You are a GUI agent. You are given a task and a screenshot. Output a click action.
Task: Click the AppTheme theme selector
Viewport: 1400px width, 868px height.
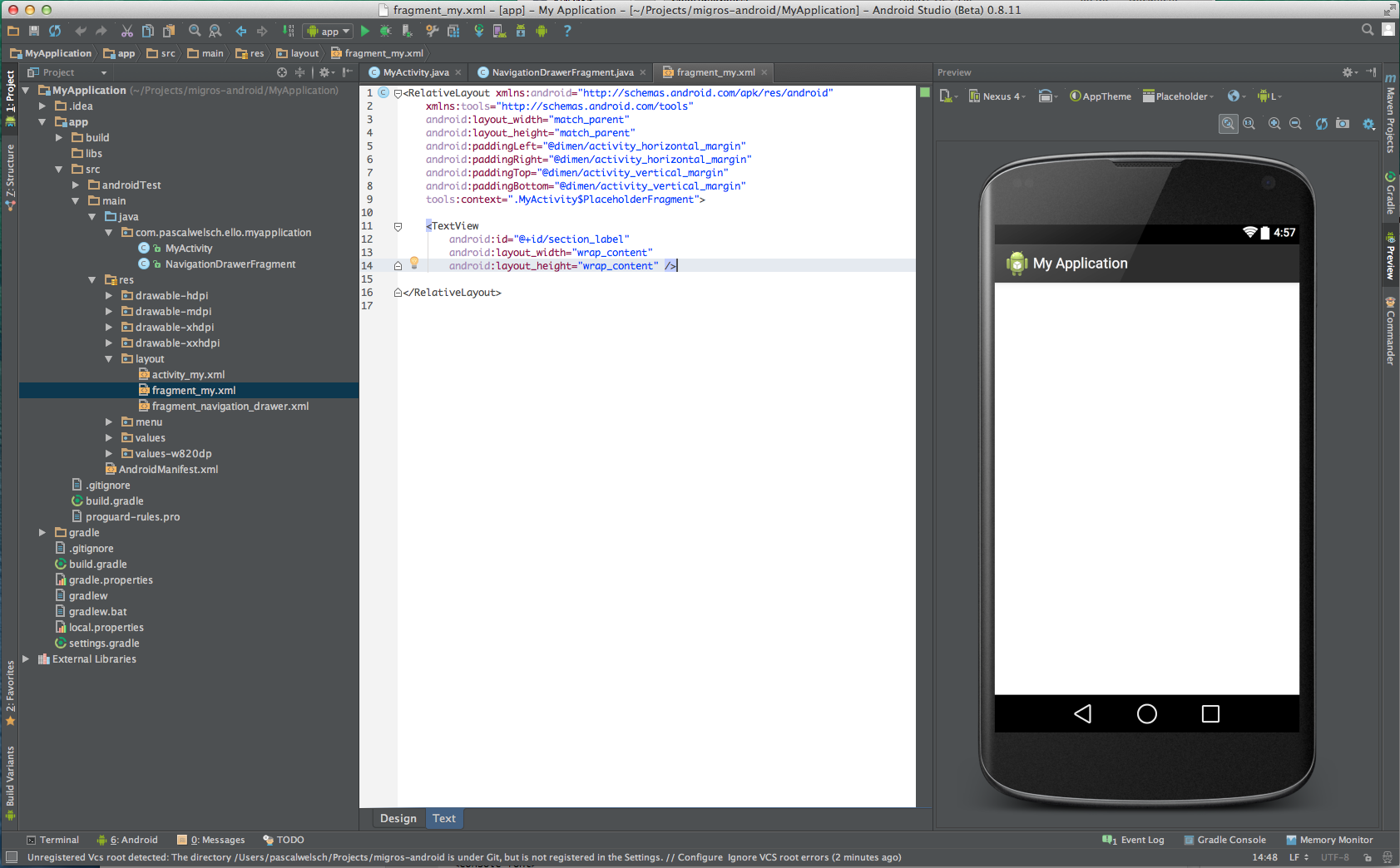1100,96
